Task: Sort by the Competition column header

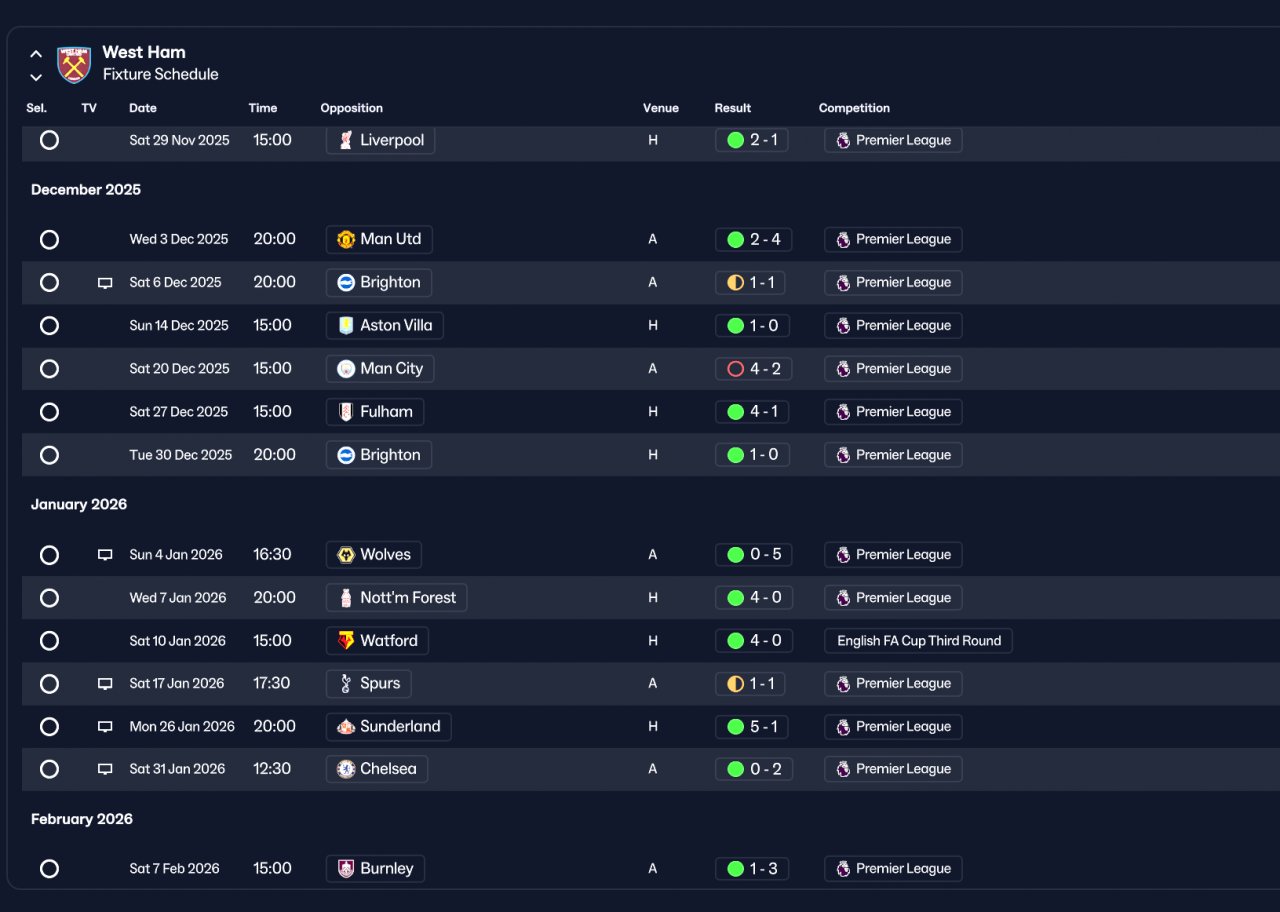Action: point(854,108)
